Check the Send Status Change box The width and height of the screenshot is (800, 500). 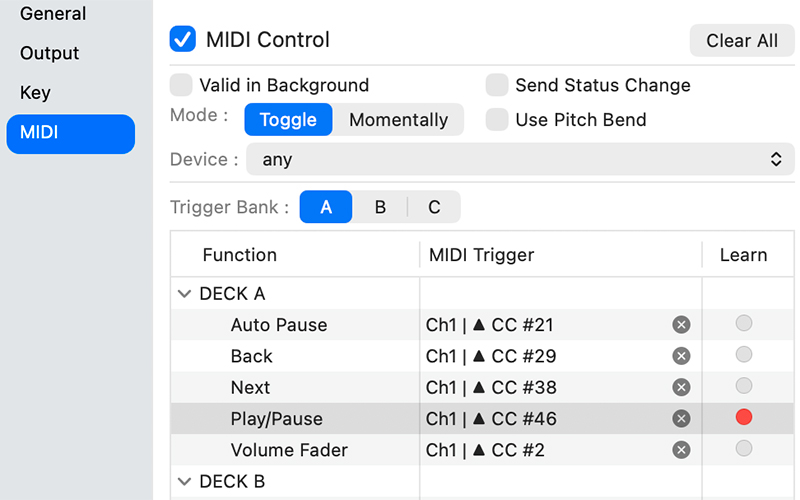click(x=497, y=85)
